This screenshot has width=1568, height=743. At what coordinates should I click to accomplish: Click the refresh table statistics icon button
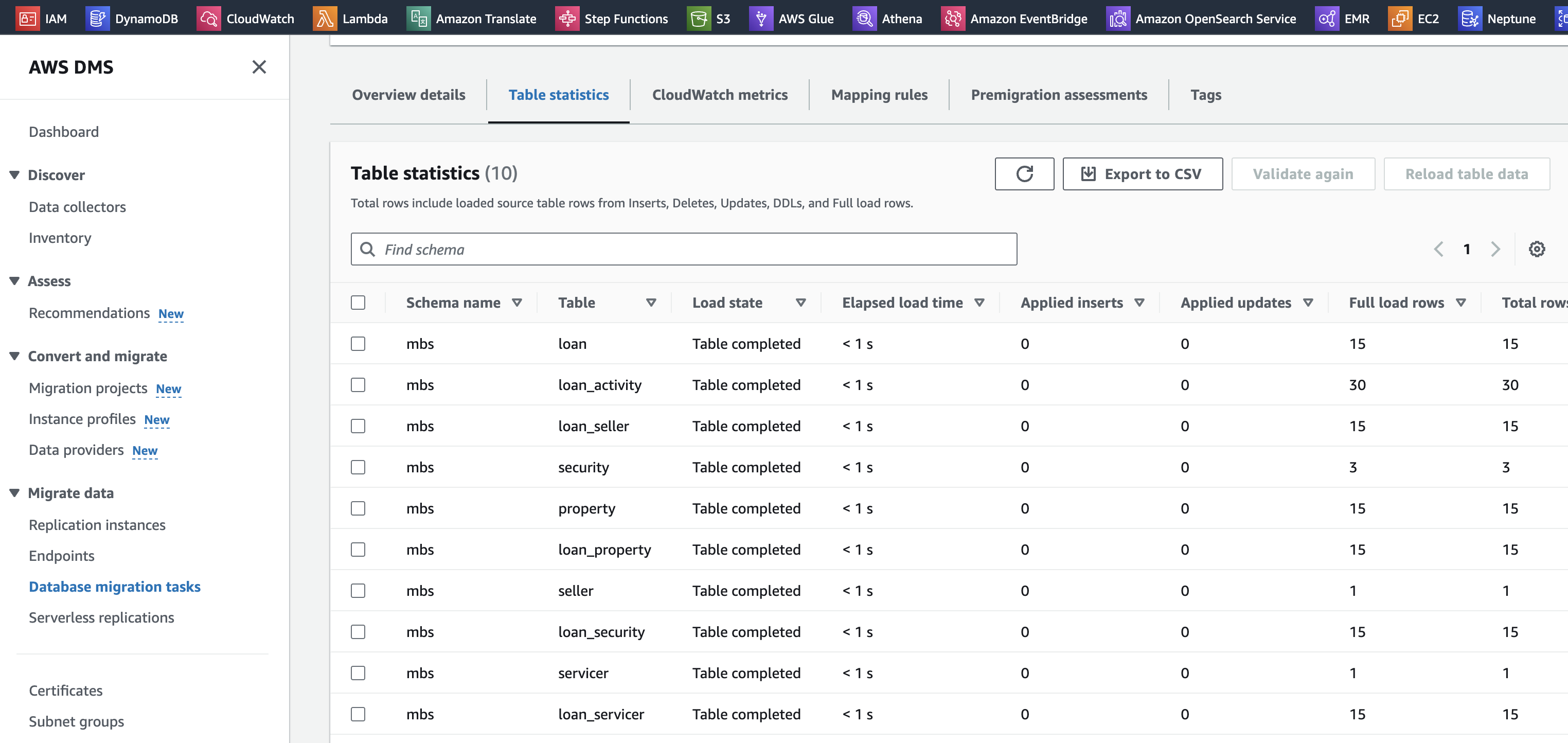[1024, 174]
